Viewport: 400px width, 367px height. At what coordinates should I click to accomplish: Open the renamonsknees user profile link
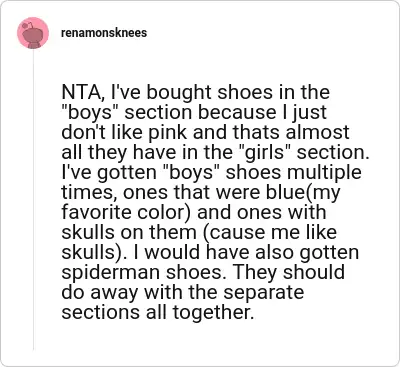coord(104,33)
